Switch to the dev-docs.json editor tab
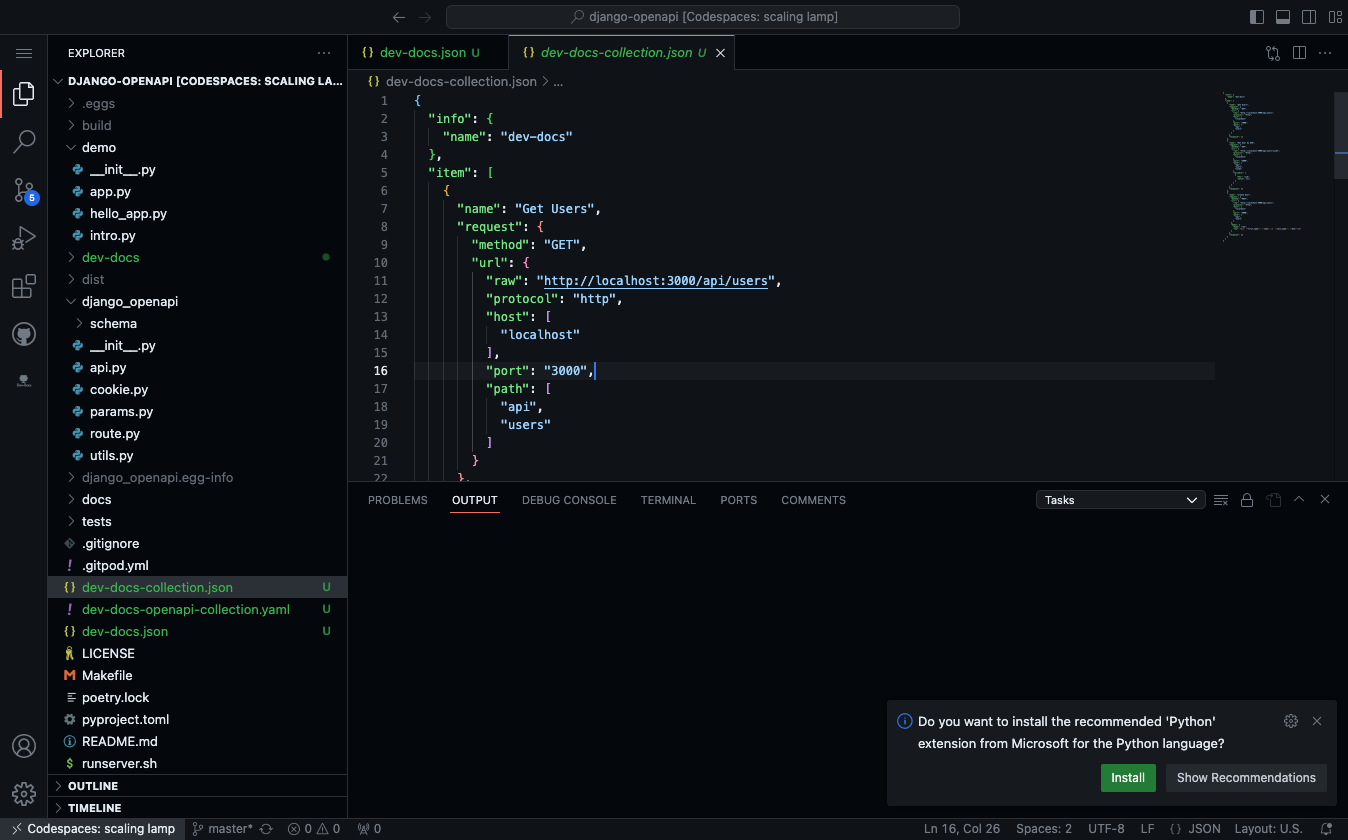1348x840 pixels. (422, 53)
